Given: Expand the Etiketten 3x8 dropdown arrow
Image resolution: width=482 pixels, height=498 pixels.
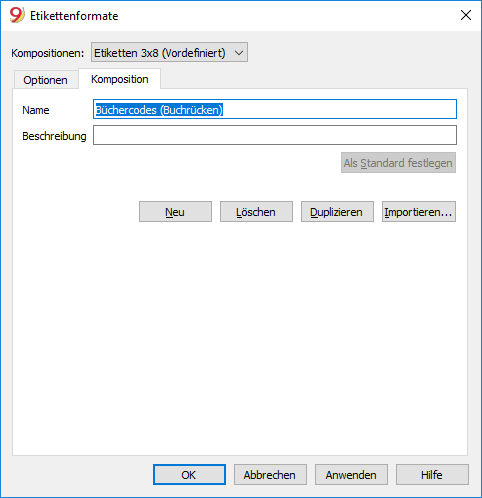Looking at the screenshot, I should [x=239, y=53].
